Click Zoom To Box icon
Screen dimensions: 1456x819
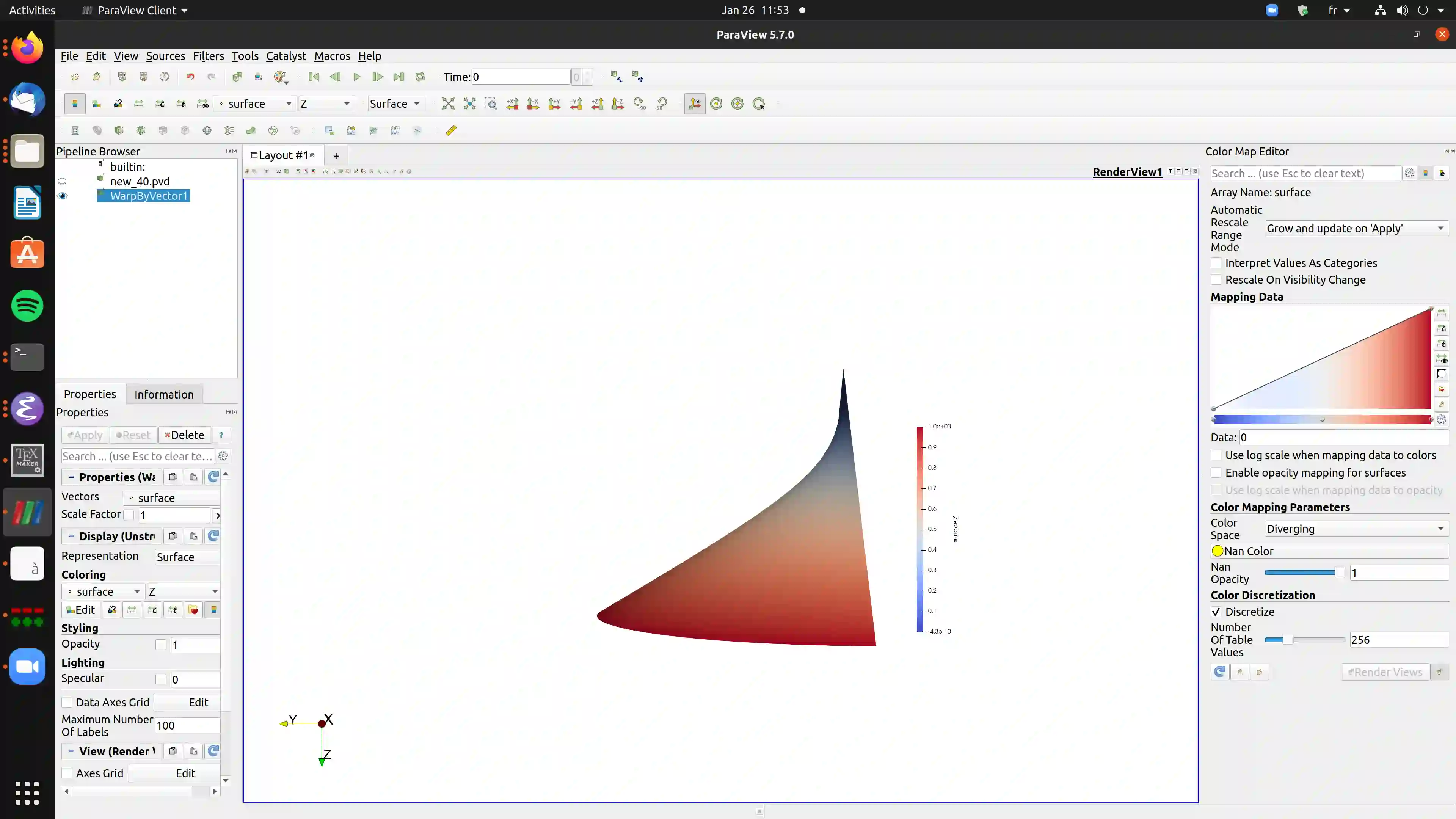point(491,104)
